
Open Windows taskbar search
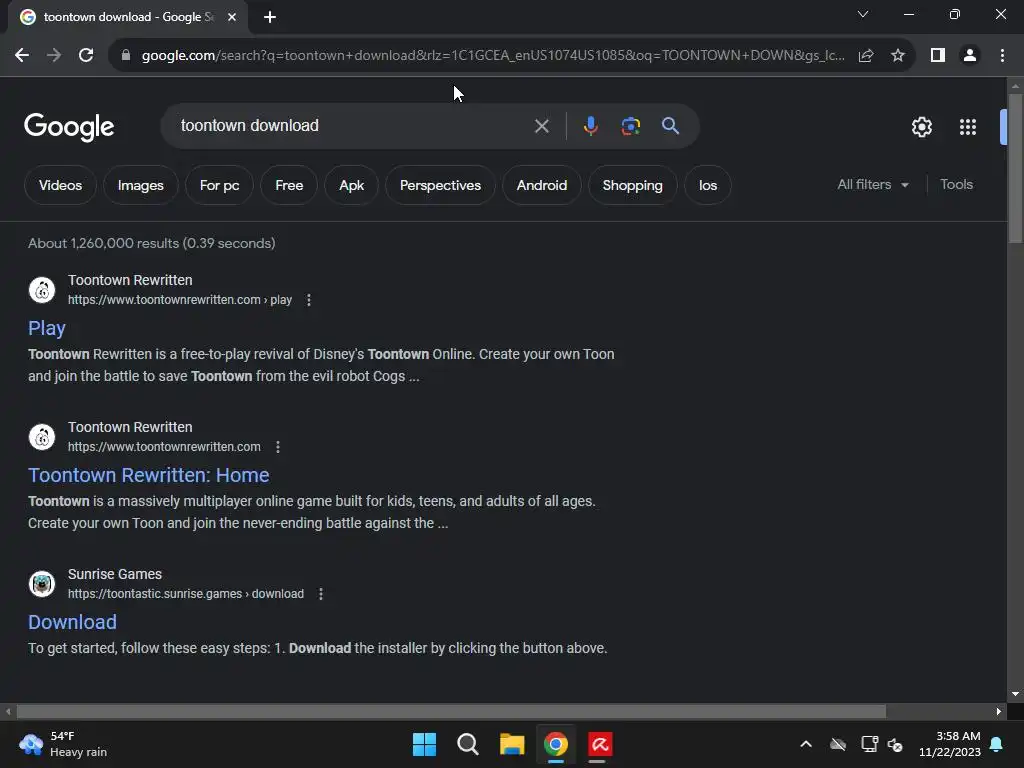[x=468, y=744]
